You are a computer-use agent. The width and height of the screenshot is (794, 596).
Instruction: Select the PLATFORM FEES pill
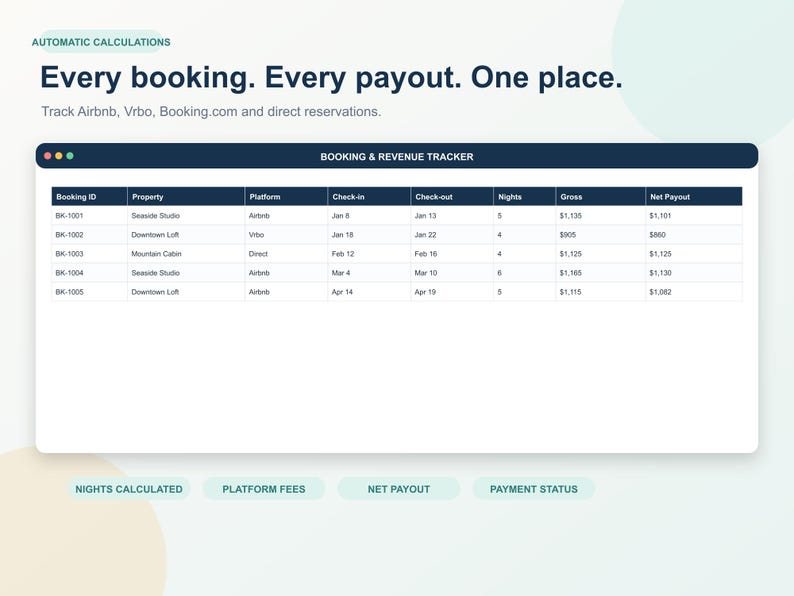click(x=264, y=489)
